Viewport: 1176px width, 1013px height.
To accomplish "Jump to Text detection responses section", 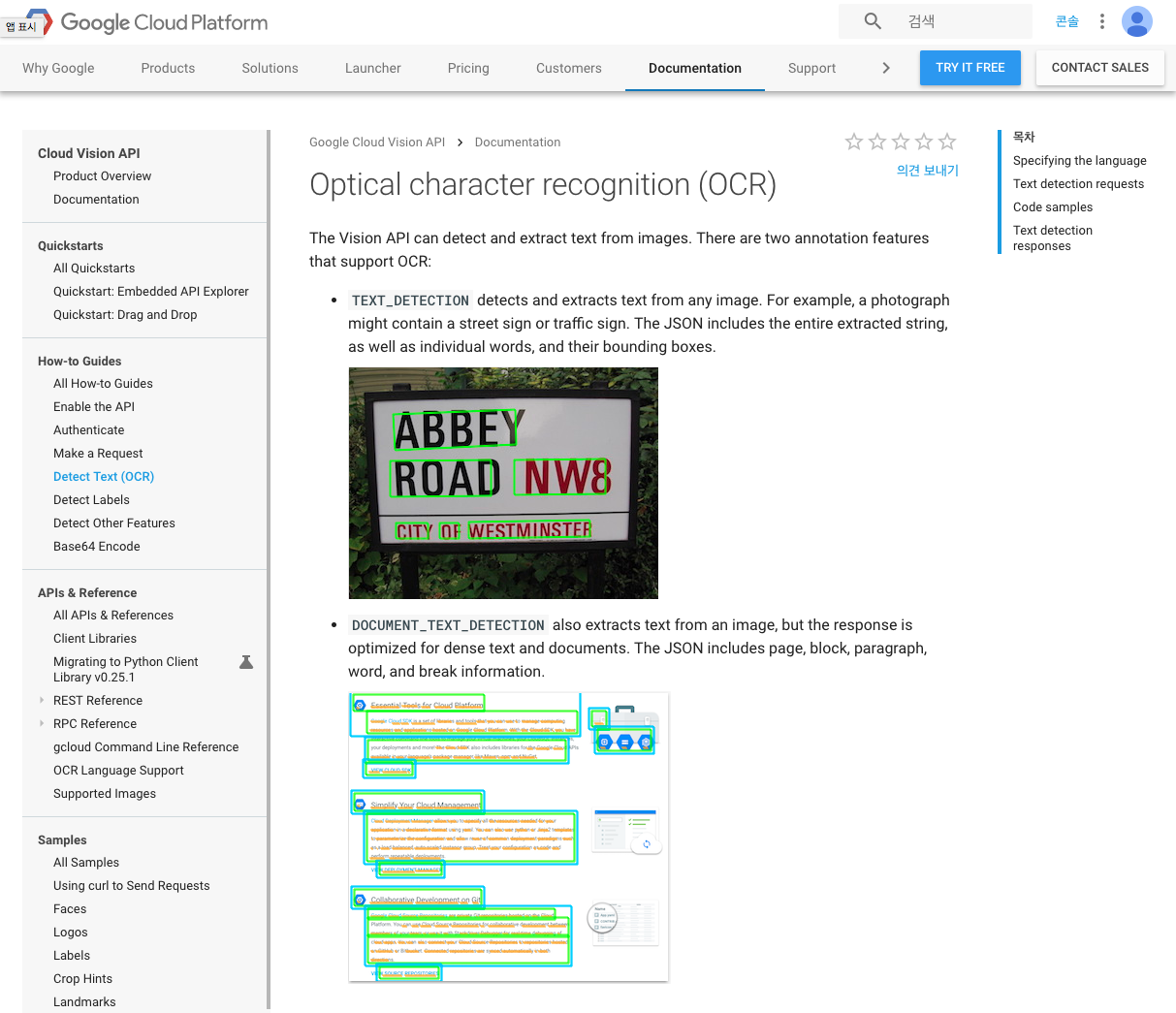I will pyautogui.click(x=1053, y=238).
